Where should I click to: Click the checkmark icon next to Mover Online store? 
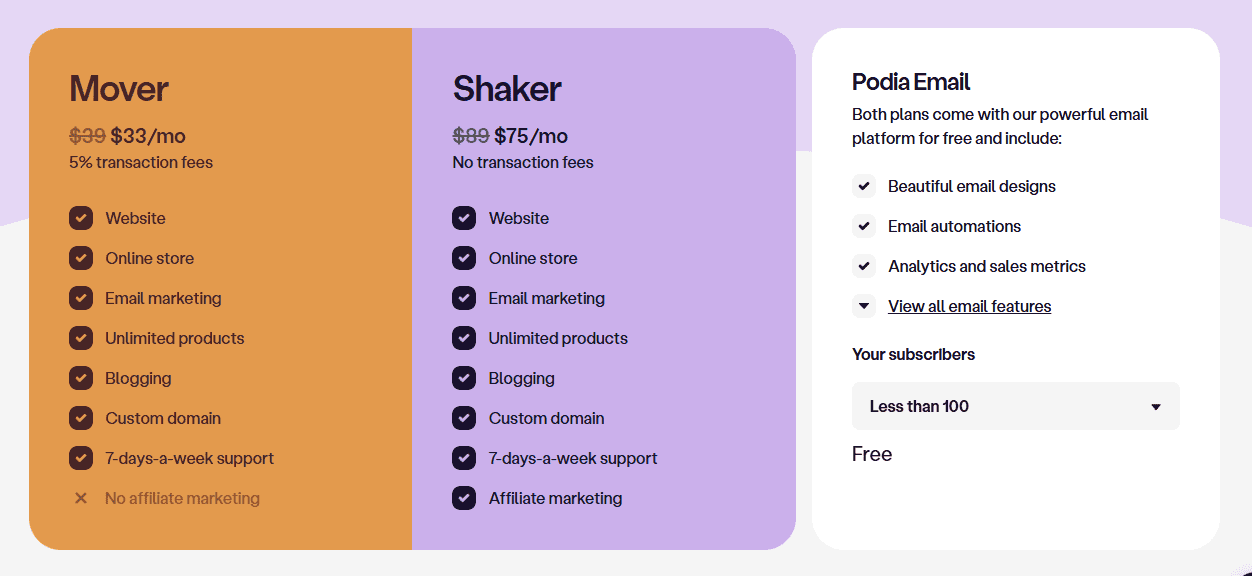[81, 258]
